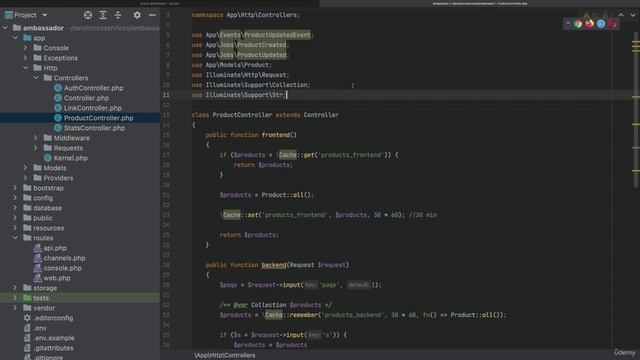Open in Chrome browser icon
Image resolution: width=640 pixels, height=360 pixels.
[x=578, y=24]
